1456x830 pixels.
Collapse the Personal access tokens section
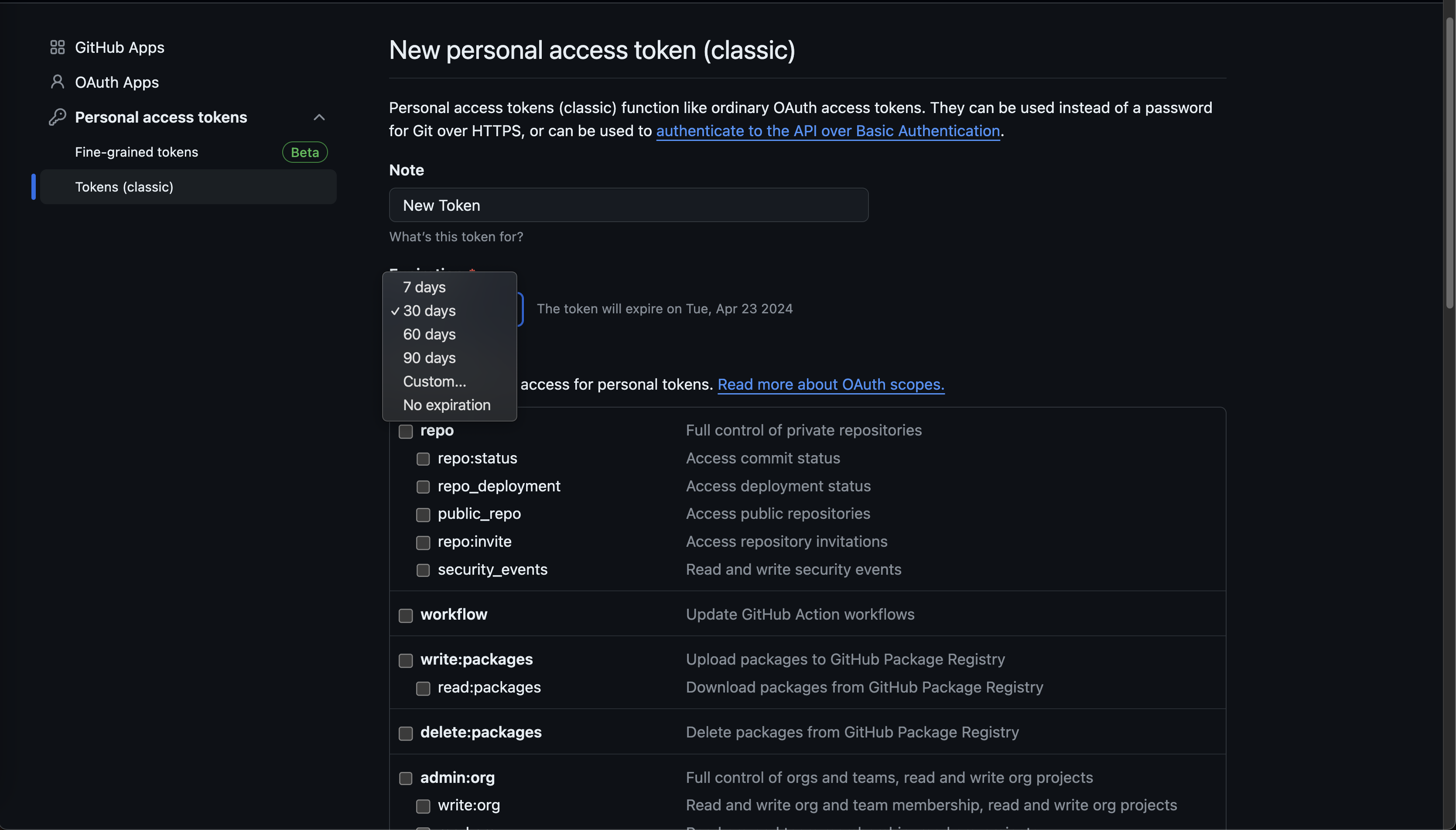[319, 117]
